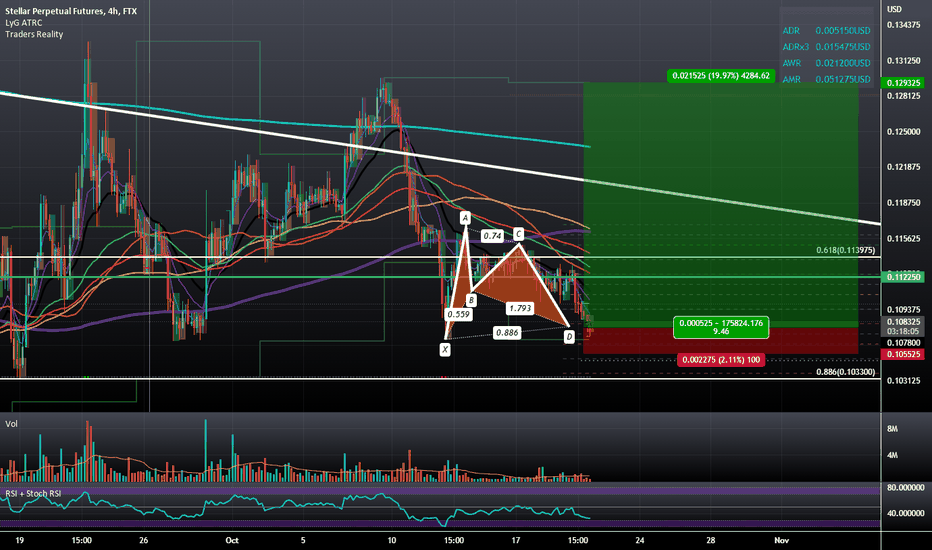This screenshot has height=550, width=932.
Task: Click the Stellar Perpetual Futures chart title
Action: pyautogui.click(x=71, y=11)
